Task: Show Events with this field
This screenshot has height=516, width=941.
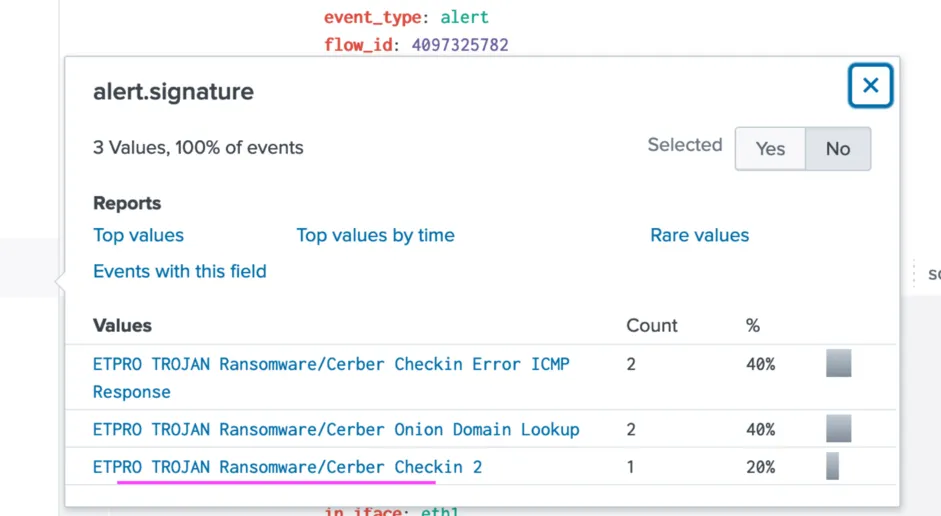Action: [180, 272]
